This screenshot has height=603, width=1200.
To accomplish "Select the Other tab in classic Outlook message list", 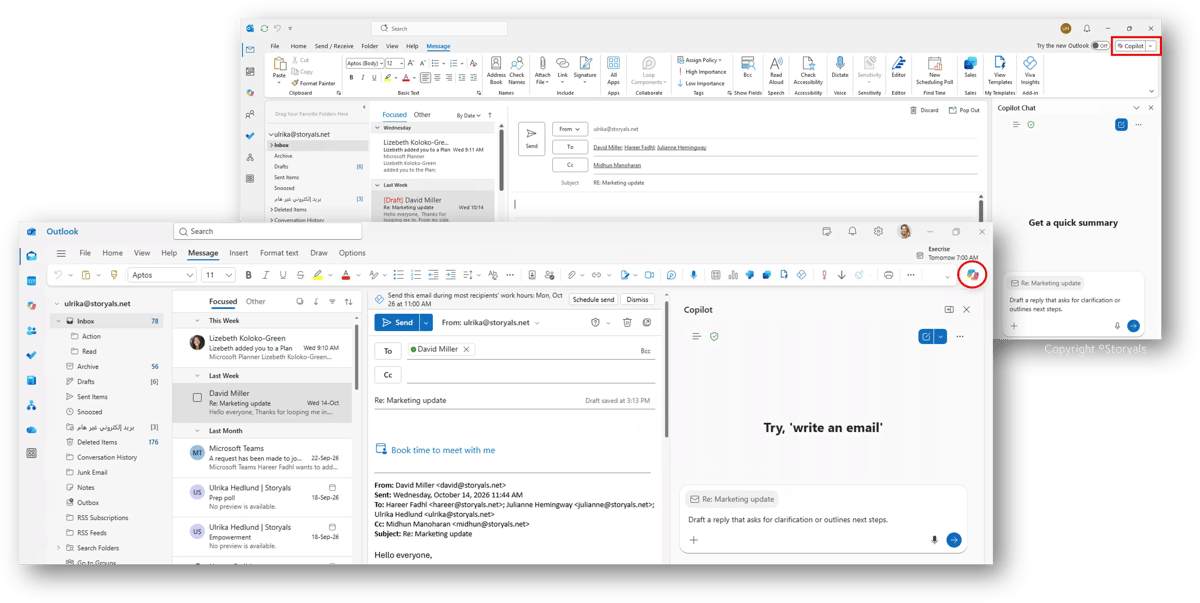I will [x=422, y=115].
